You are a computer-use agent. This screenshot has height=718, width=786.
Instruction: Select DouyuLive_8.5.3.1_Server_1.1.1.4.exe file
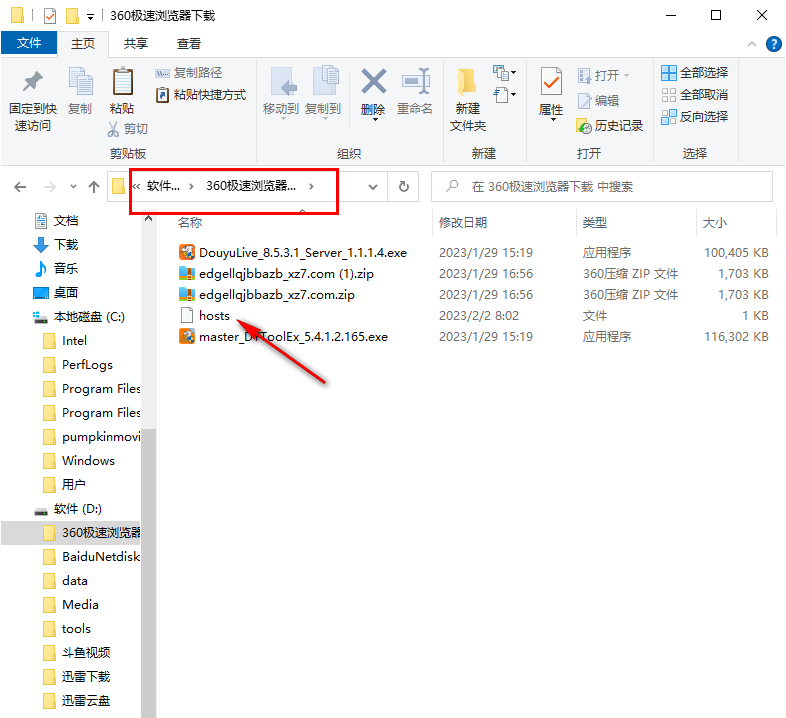point(303,253)
